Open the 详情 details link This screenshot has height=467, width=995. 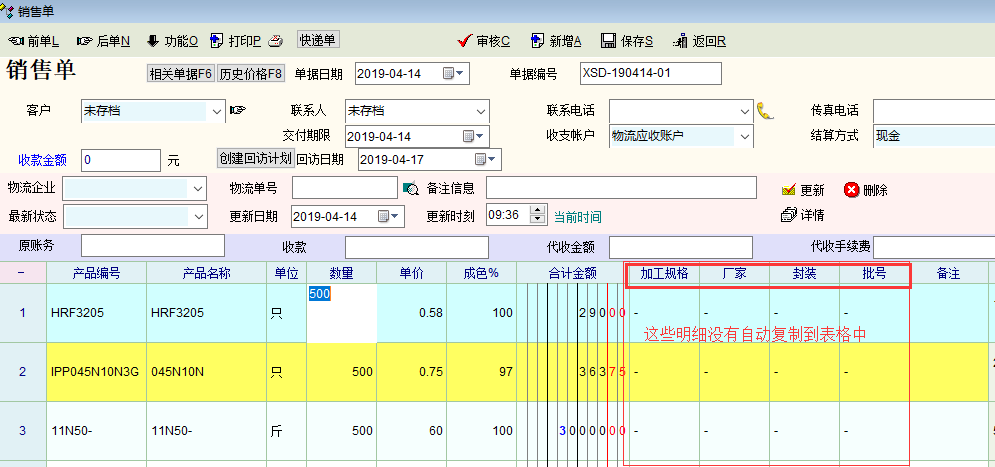click(x=803, y=214)
